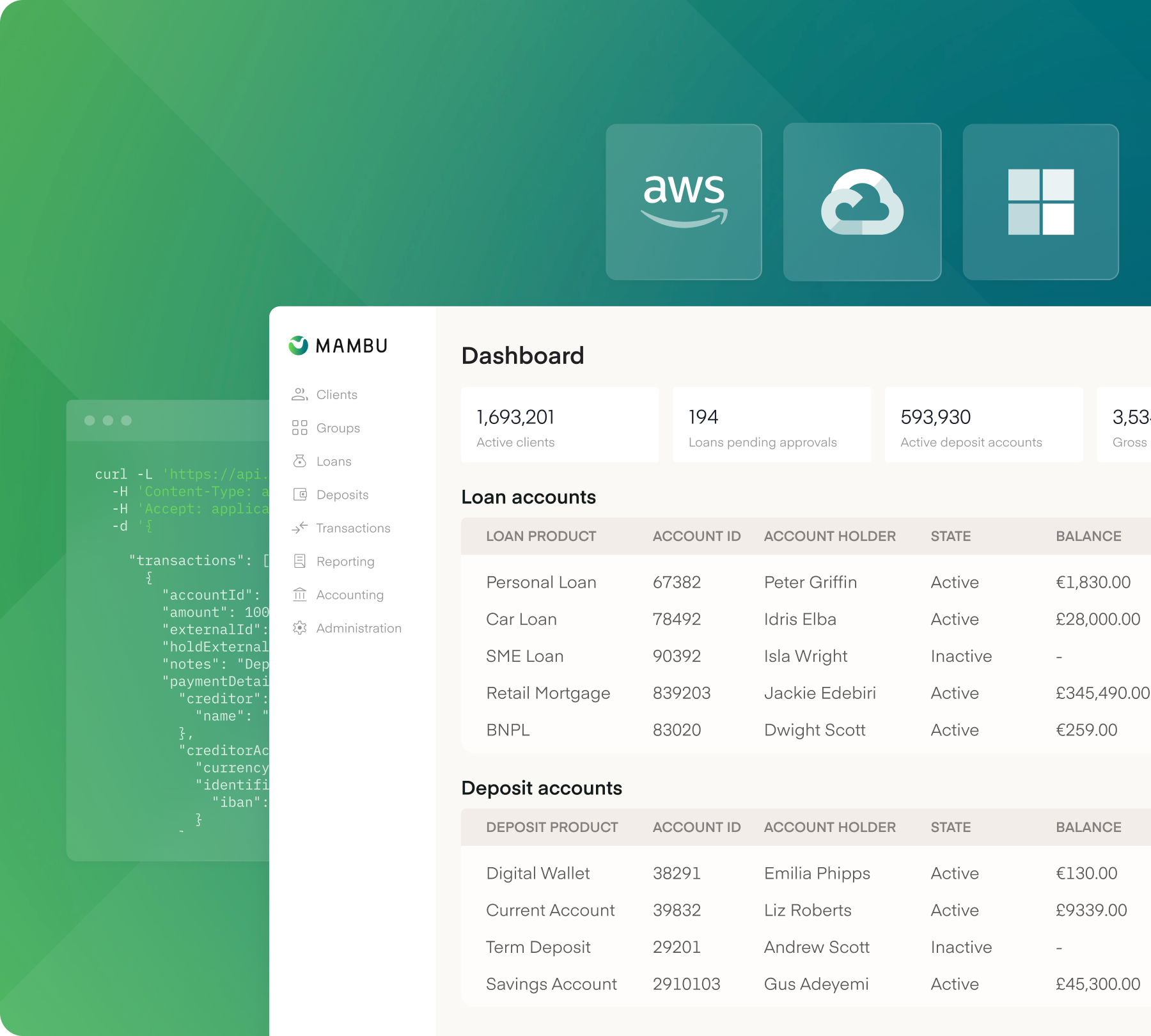This screenshot has height=1036, width=1151.
Task: Open Peter Griffin's Personal Loan row
Action: pos(806,582)
